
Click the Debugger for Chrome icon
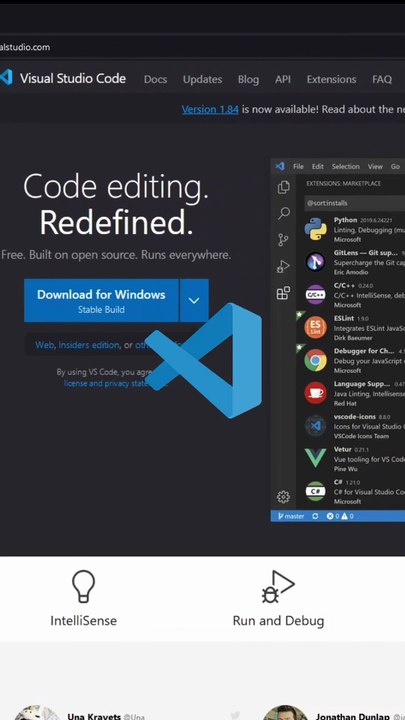click(315, 360)
